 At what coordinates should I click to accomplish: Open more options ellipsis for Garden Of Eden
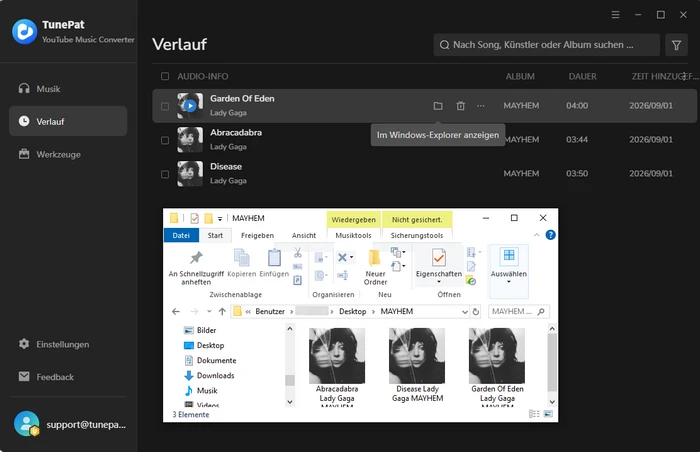(x=480, y=106)
